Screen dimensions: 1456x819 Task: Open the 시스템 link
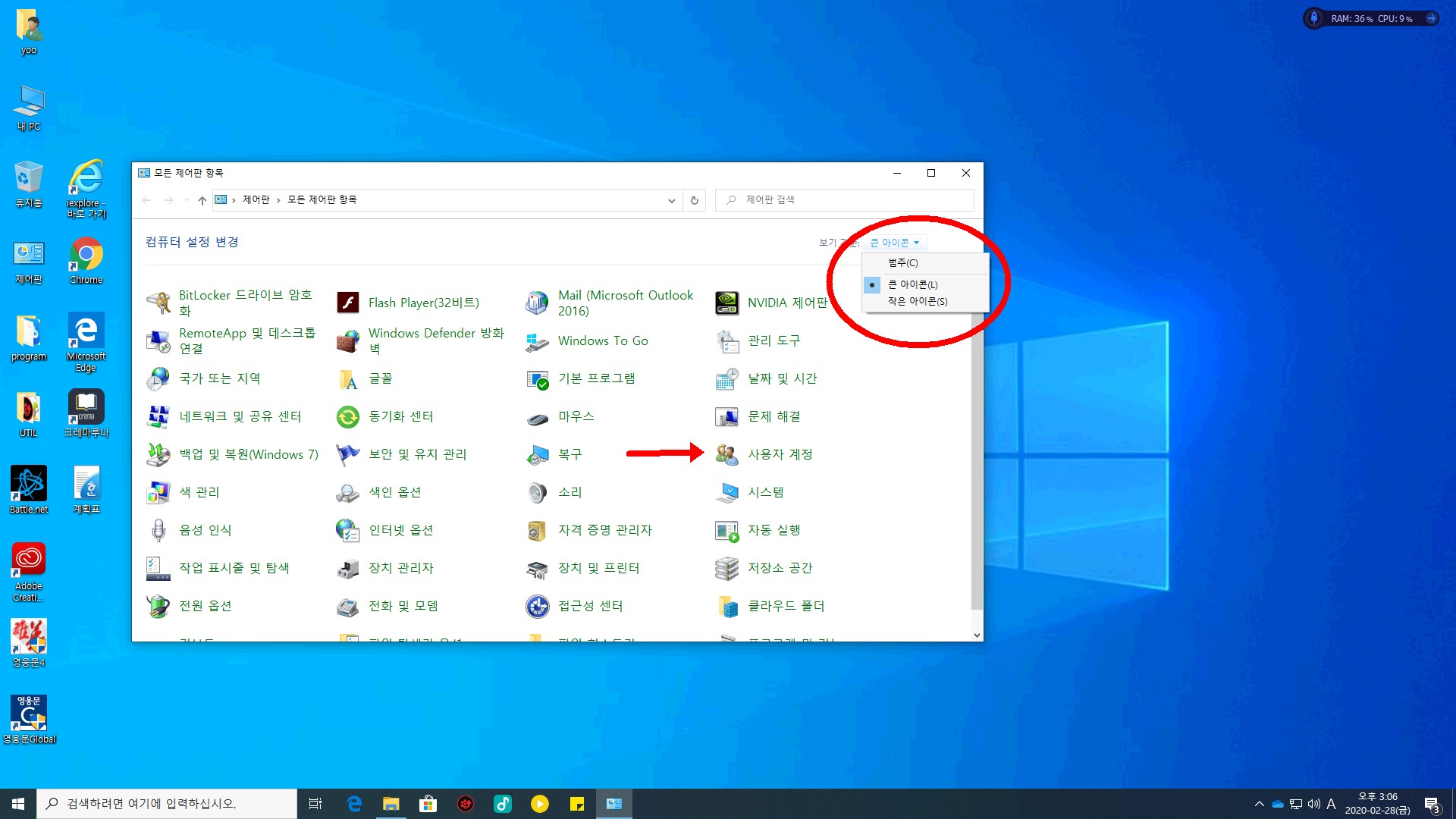click(765, 492)
